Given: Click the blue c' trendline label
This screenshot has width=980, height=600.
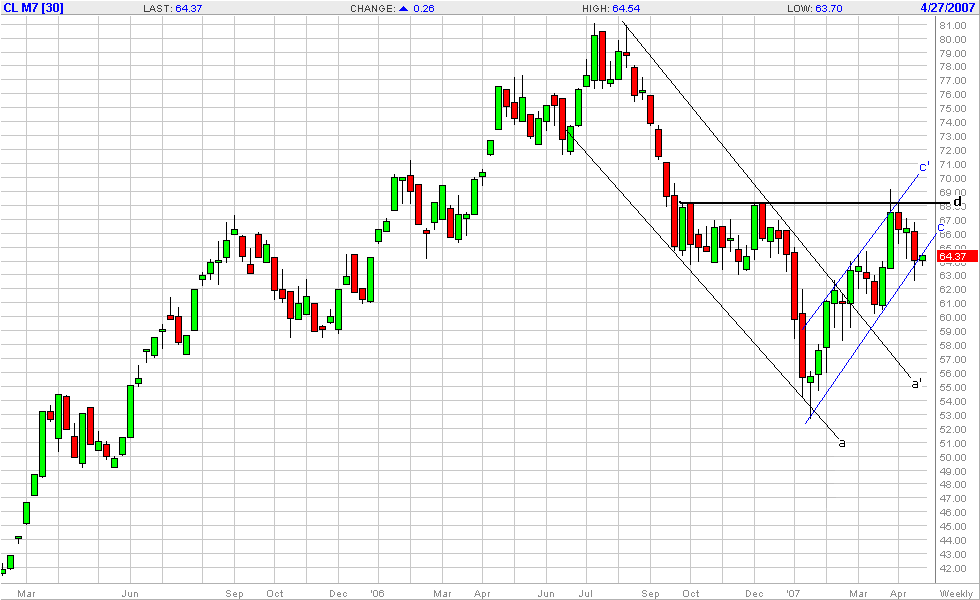Looking at the screenshot, I should point(924,167).
